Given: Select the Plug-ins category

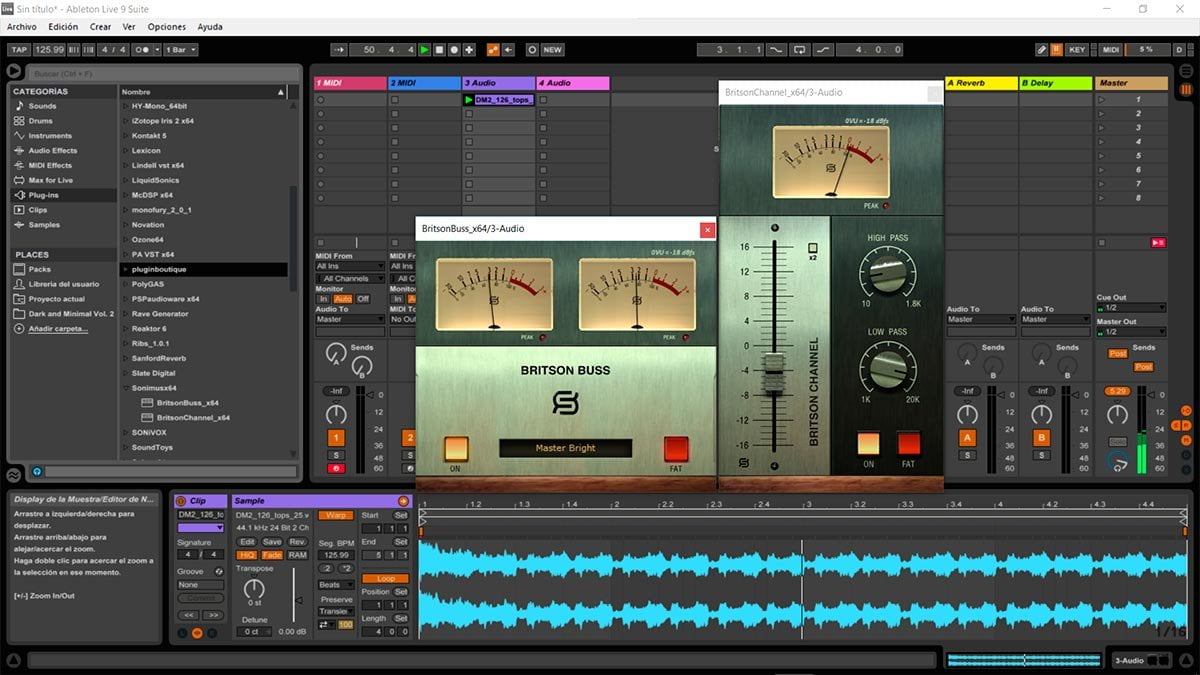Looking at the screenshot, I should point(44,195).
